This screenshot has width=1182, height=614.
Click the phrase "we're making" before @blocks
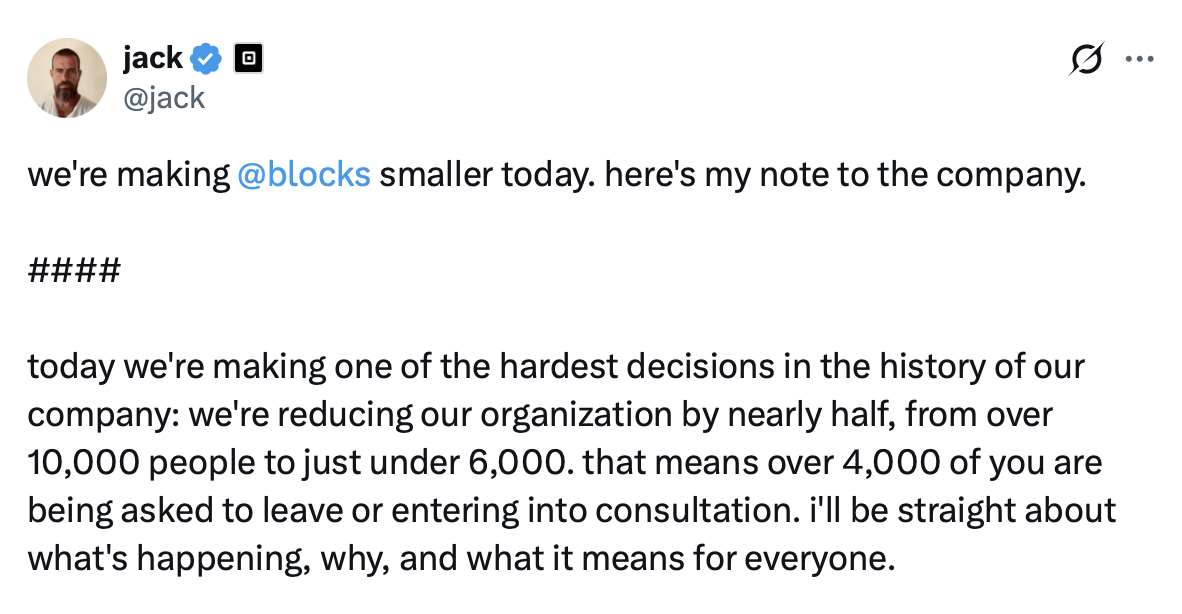[x=129, y=174]
